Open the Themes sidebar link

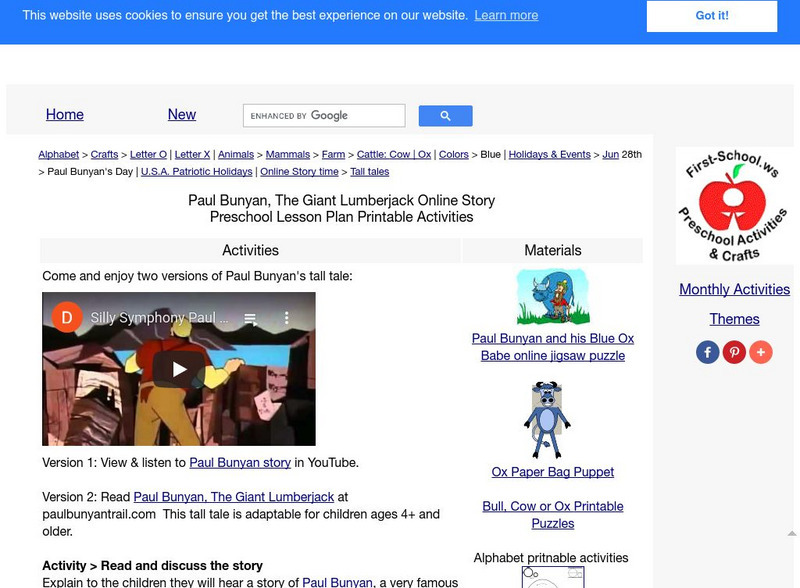[734, 319]
